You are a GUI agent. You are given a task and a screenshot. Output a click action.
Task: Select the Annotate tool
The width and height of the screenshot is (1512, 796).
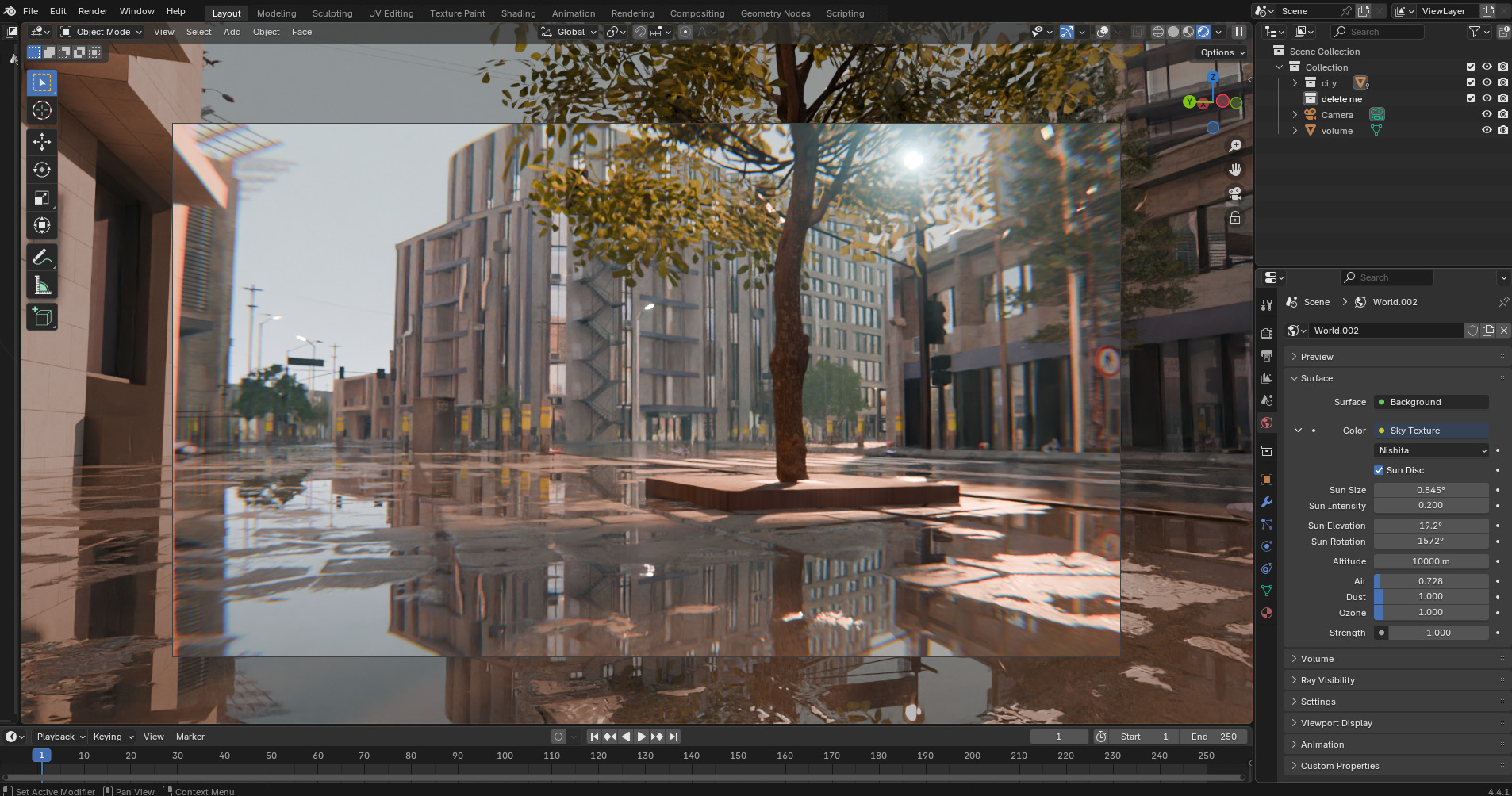tap(42, 257)
